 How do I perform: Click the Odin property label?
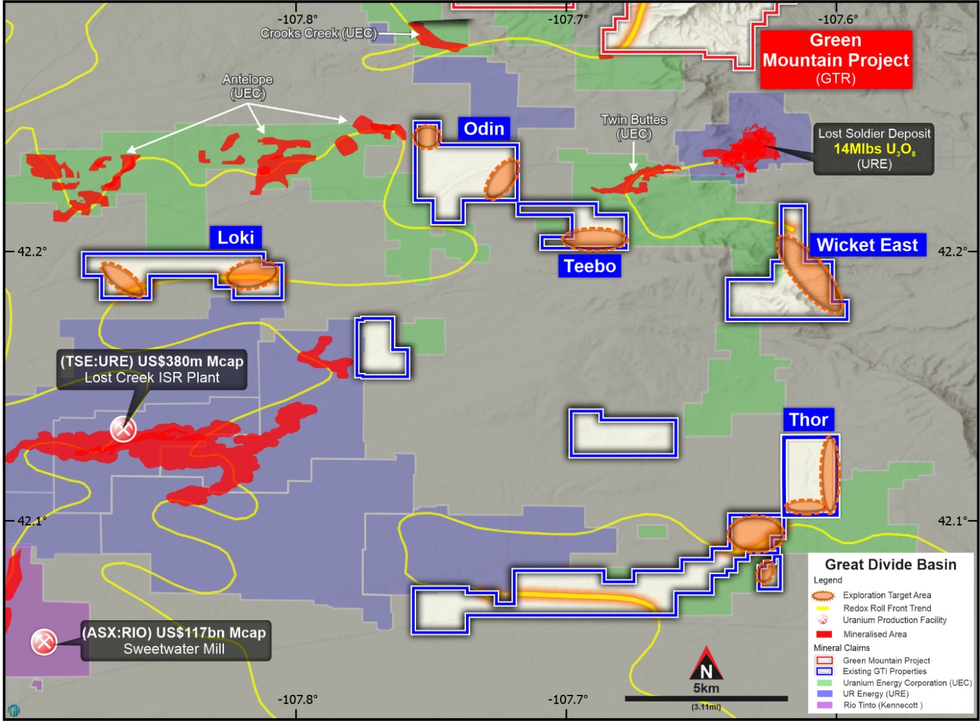coord(485,128)
